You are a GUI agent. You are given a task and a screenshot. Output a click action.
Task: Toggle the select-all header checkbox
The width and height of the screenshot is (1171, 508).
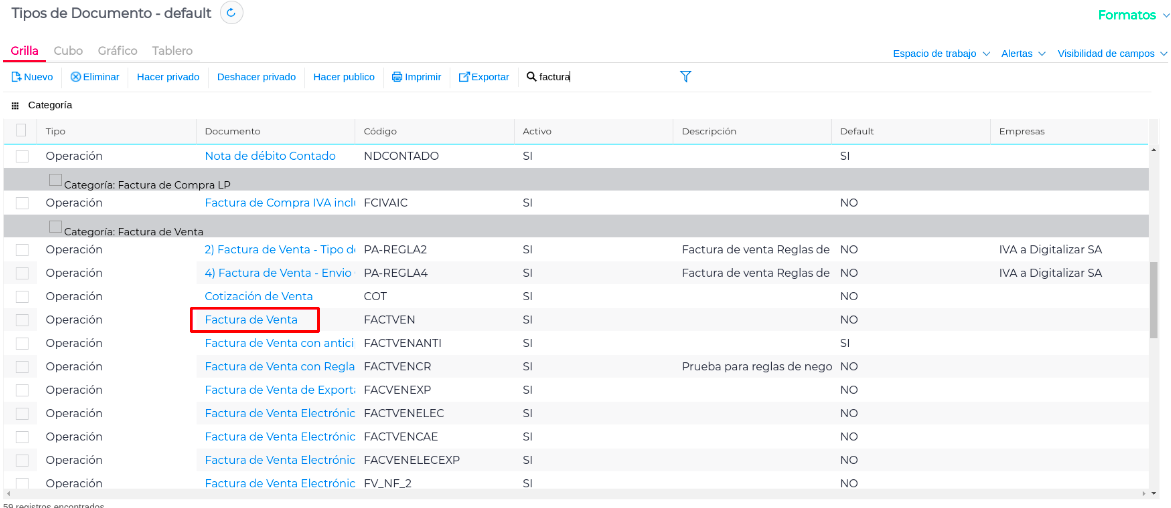coord(22,131)
